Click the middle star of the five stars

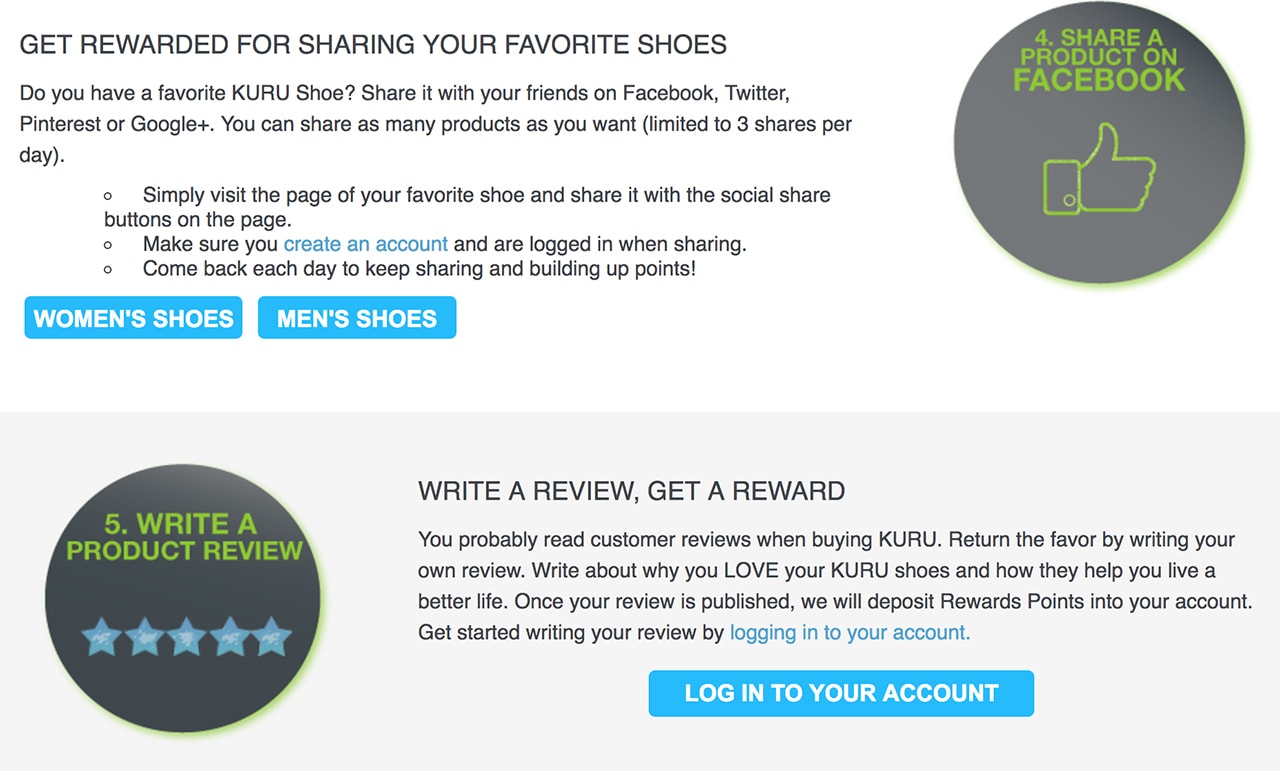pyautogui.click(x=186, y=637)
